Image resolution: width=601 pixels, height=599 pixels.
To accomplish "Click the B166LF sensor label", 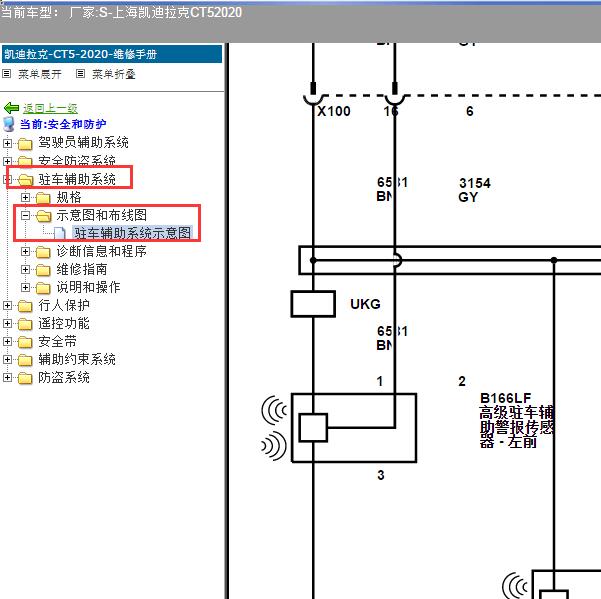I will tap(506, 398).
